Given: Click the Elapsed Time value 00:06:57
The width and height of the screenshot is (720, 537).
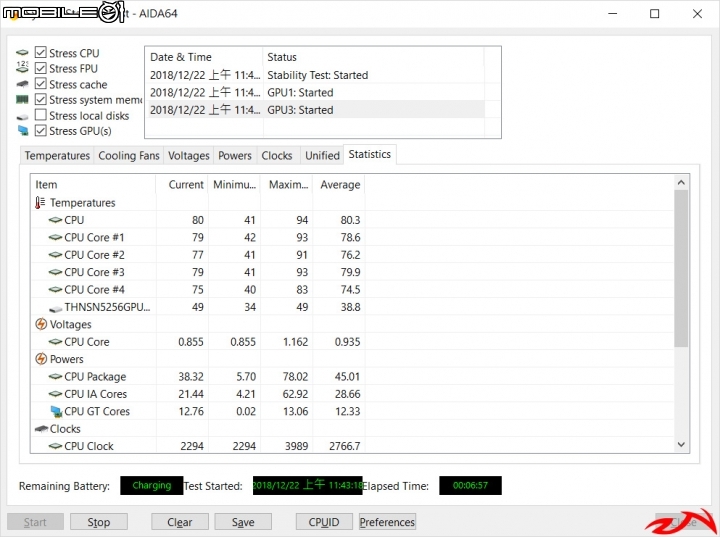Looking at the screenshot, I should (x=470, y=486).
